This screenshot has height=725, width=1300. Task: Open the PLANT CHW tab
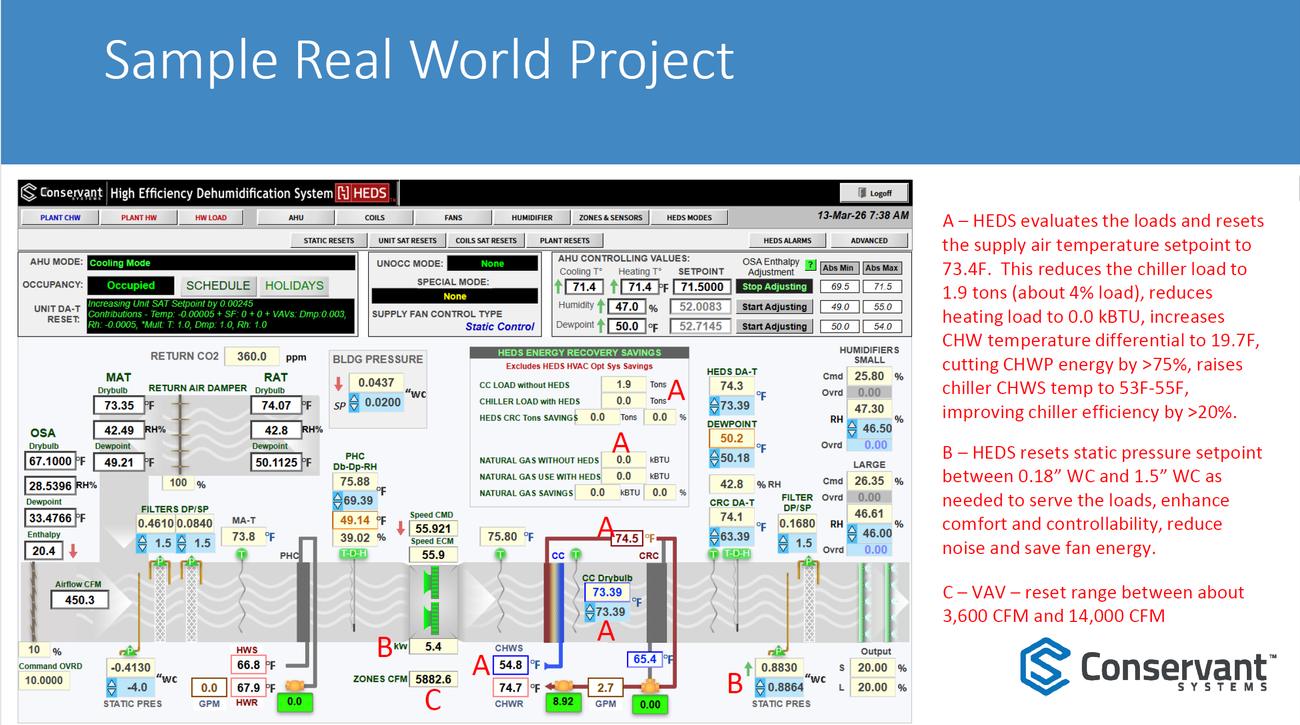coord(60,217)
